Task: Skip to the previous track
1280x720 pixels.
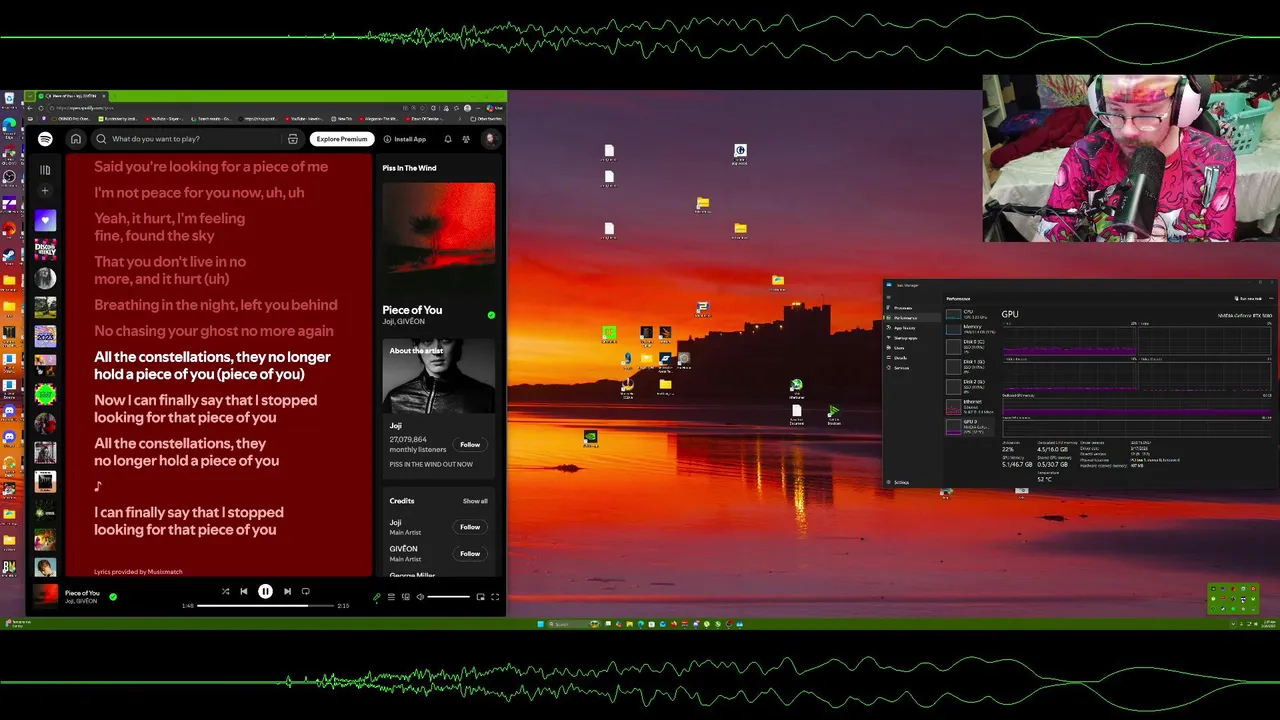Action: (x=243, y=591)
